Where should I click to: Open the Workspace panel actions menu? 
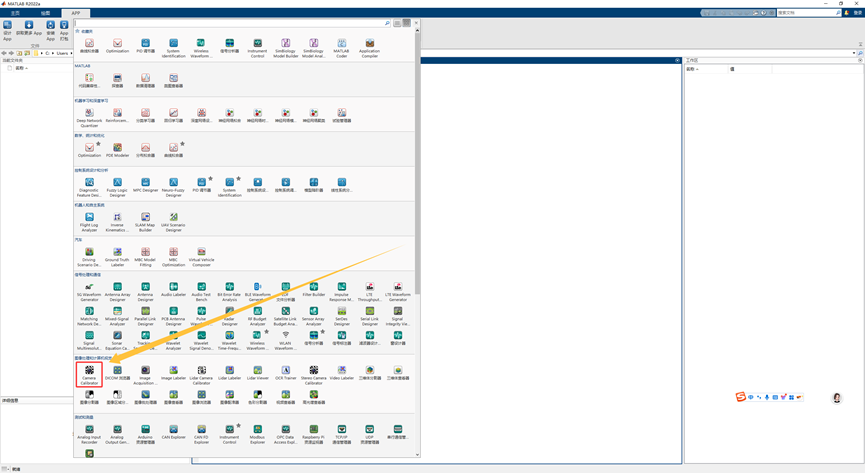[861, 60]
